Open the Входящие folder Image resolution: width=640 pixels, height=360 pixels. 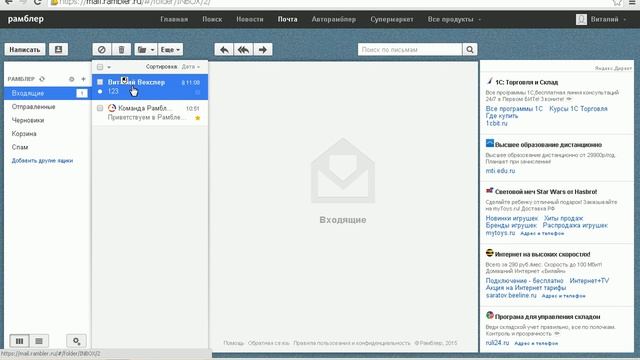pos(47,93)
